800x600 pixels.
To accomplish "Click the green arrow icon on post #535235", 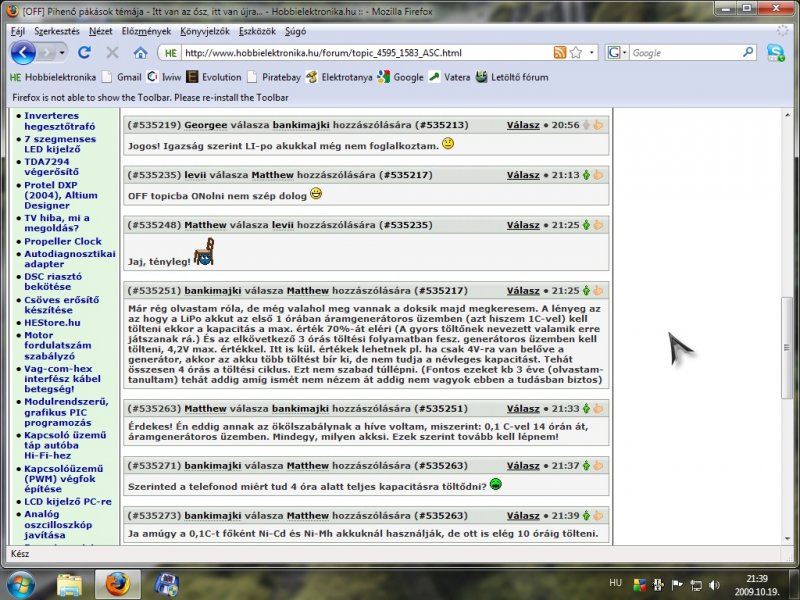I will tap(586, 174).
